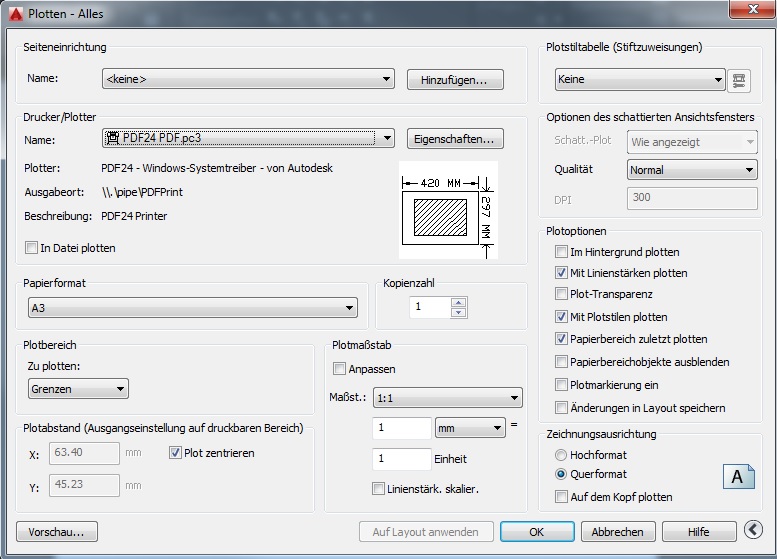This screenshot has height=559, width=777.
Task: Click the plotter driver description text
Action: (x=217, y=168)
